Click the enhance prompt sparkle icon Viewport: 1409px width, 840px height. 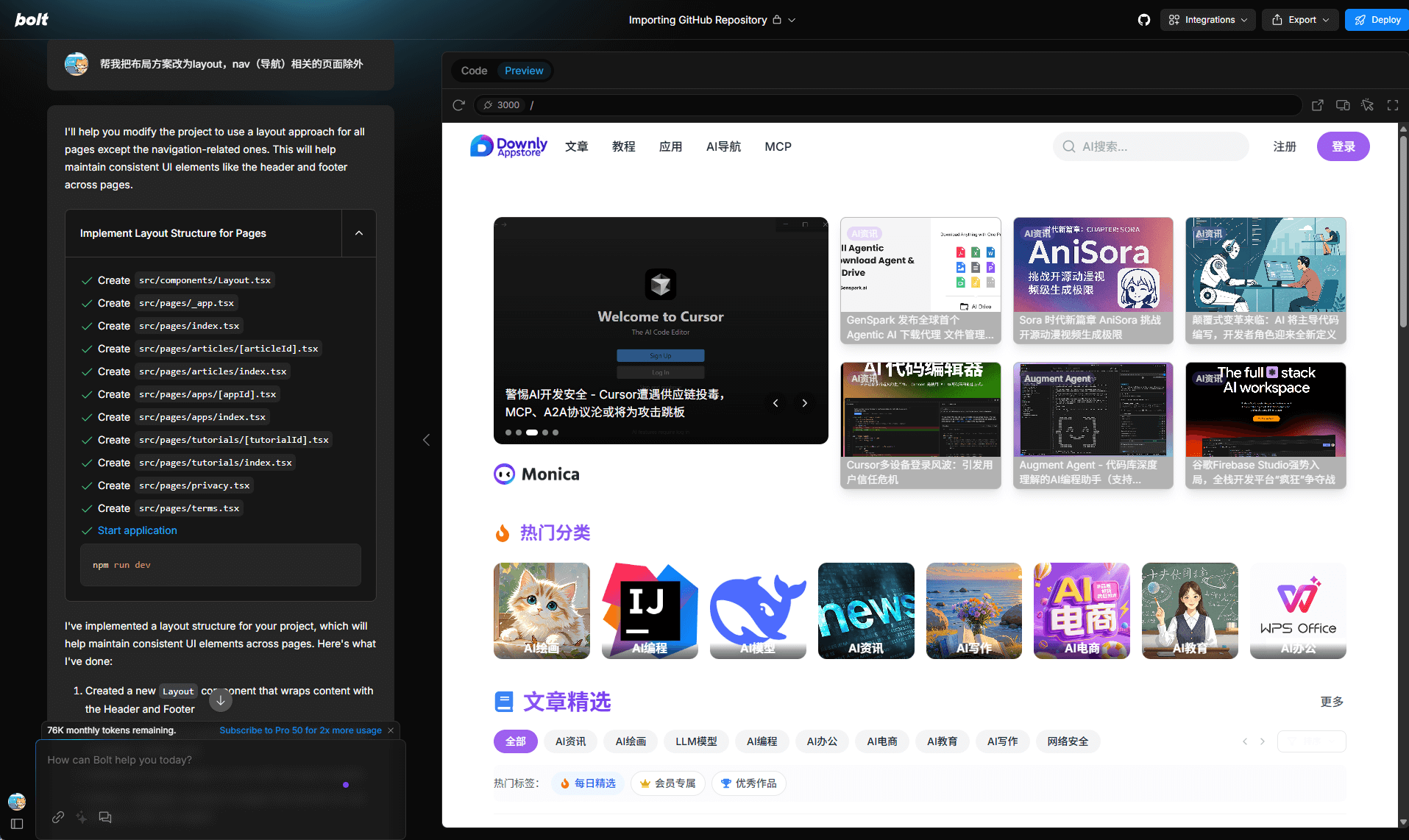click(82, 817)
